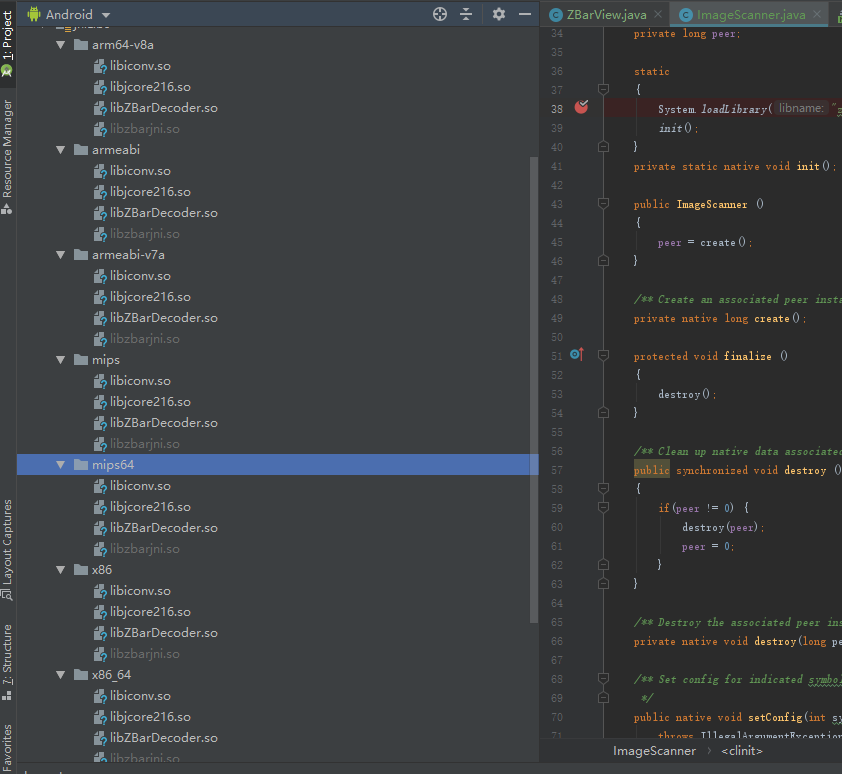Click <clinit> in the breadcrumb bar
842x774 pixels.
pyautogui.click(x=741, y=750)
